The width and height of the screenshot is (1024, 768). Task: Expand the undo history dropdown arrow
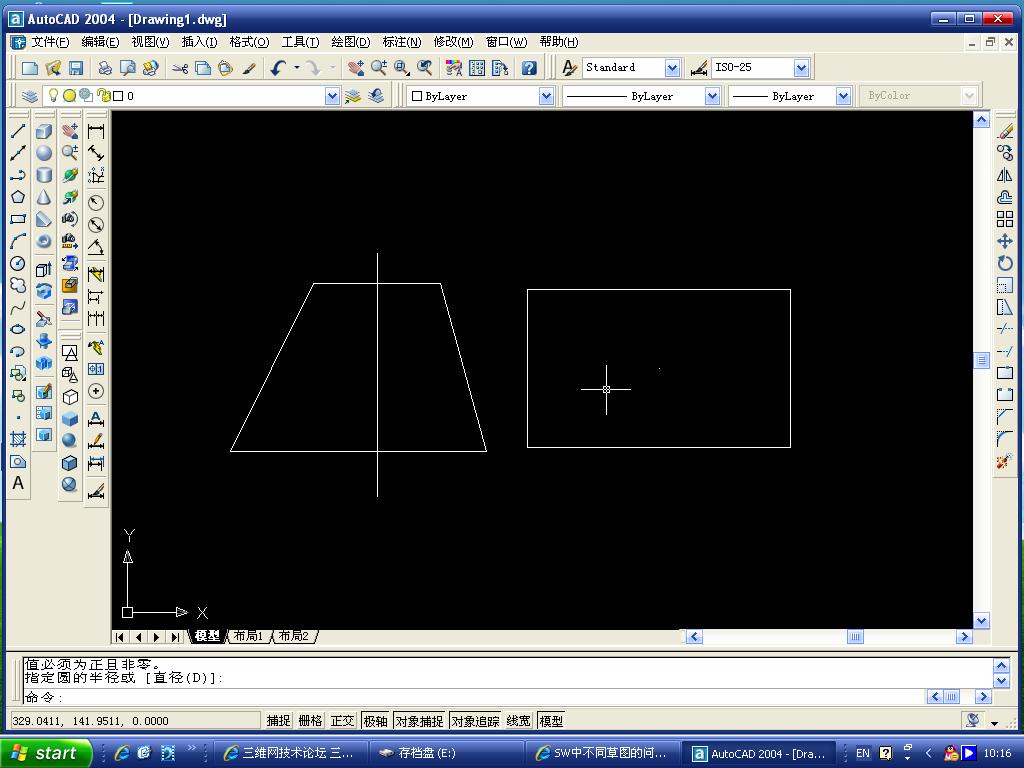[296, 68]
